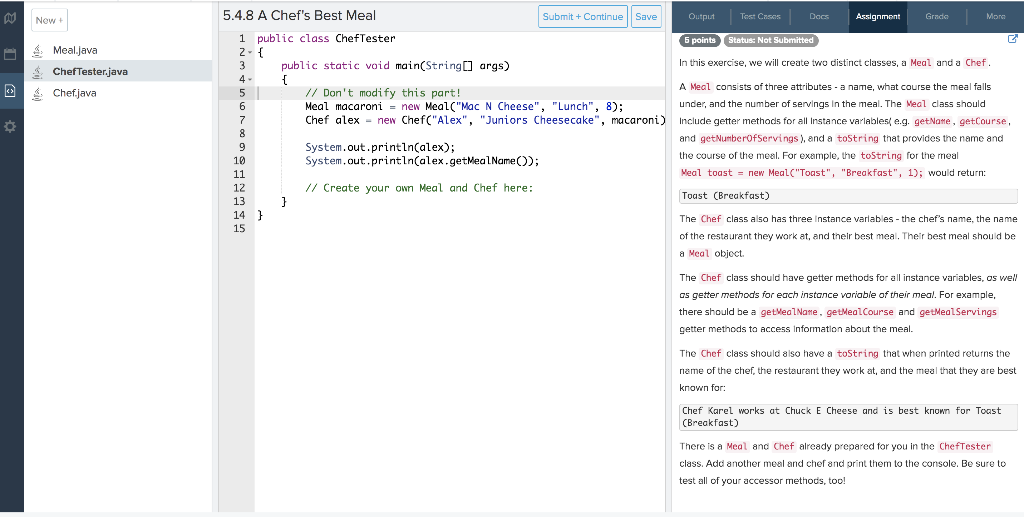Click line number 5 in gutter
The height and width of the screenshot is (517, 1024).
tap(242, 93)
